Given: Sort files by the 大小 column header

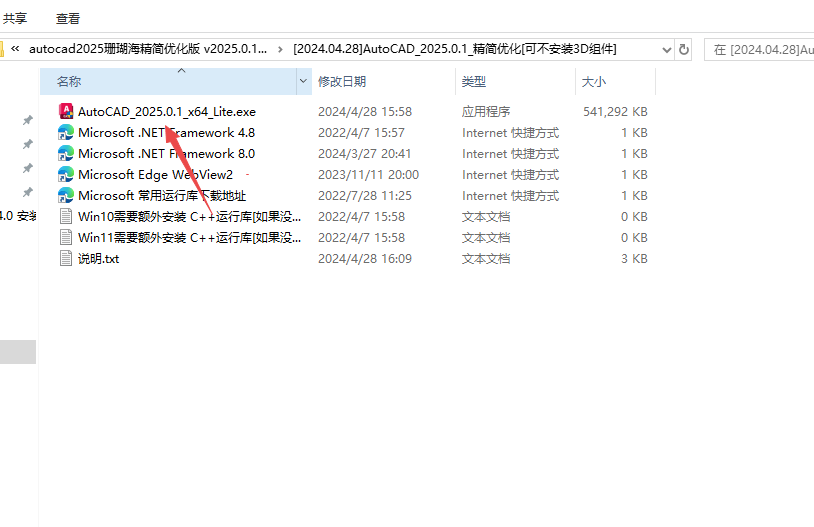Looking at the screenshot, I should coord(594,81).
